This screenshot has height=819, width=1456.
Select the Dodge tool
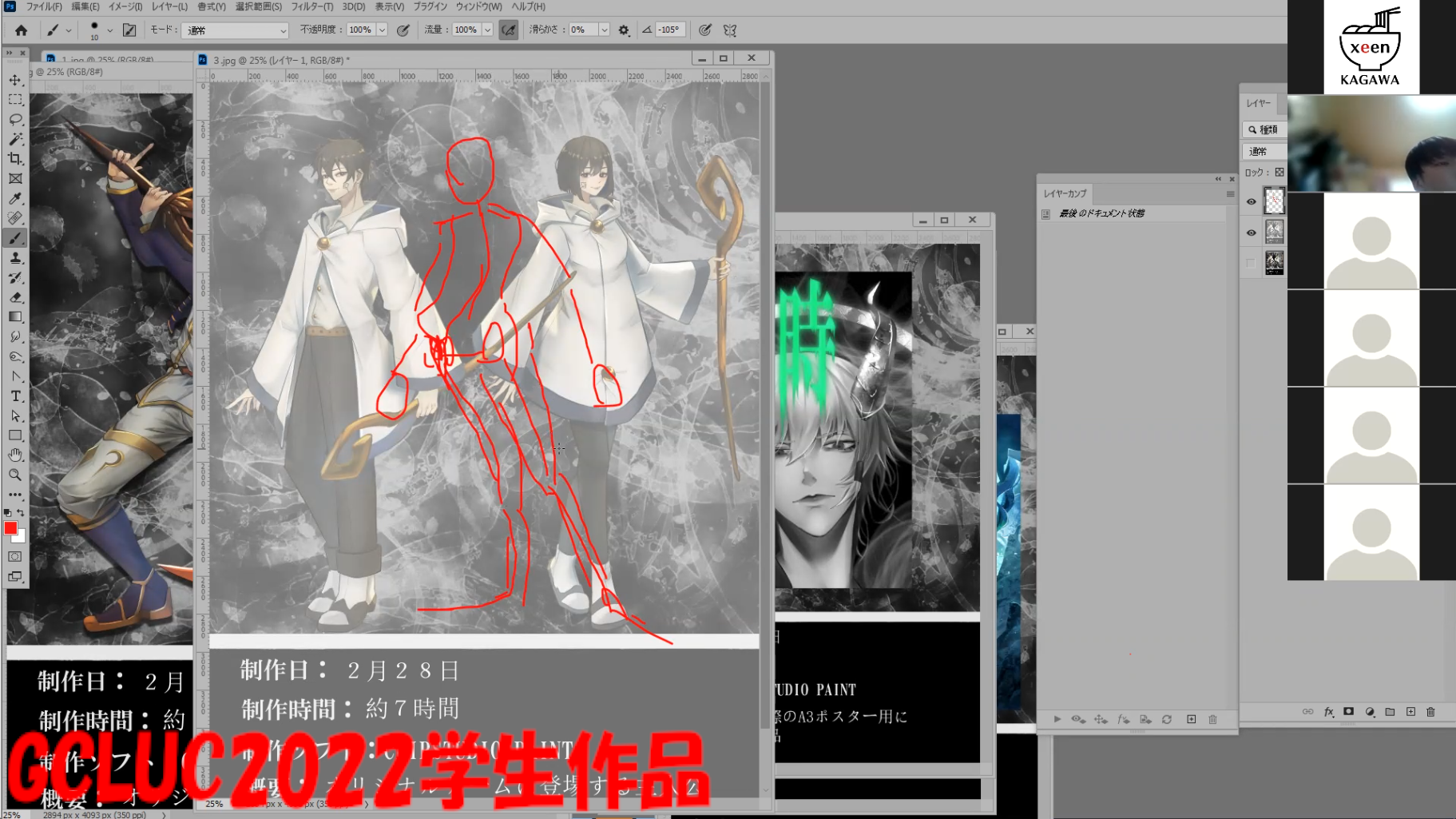tap(15, 356)
